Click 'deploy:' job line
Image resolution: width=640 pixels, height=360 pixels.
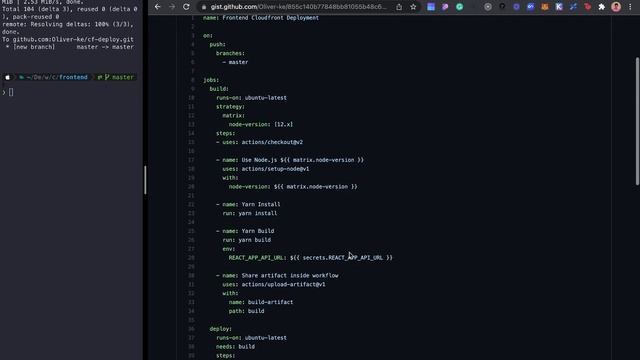(220, 329)
